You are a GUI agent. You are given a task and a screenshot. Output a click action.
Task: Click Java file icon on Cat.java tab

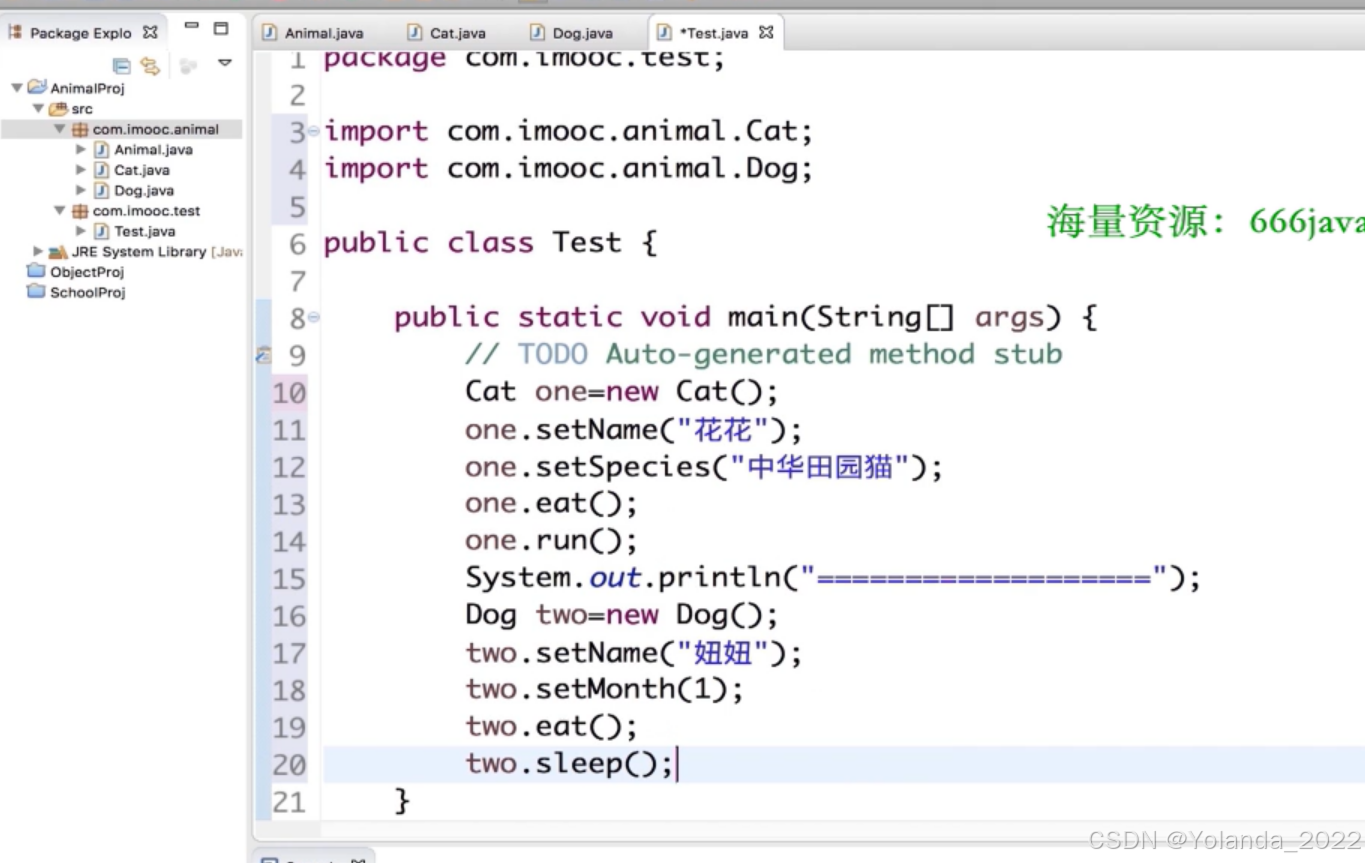coord(414,33)
